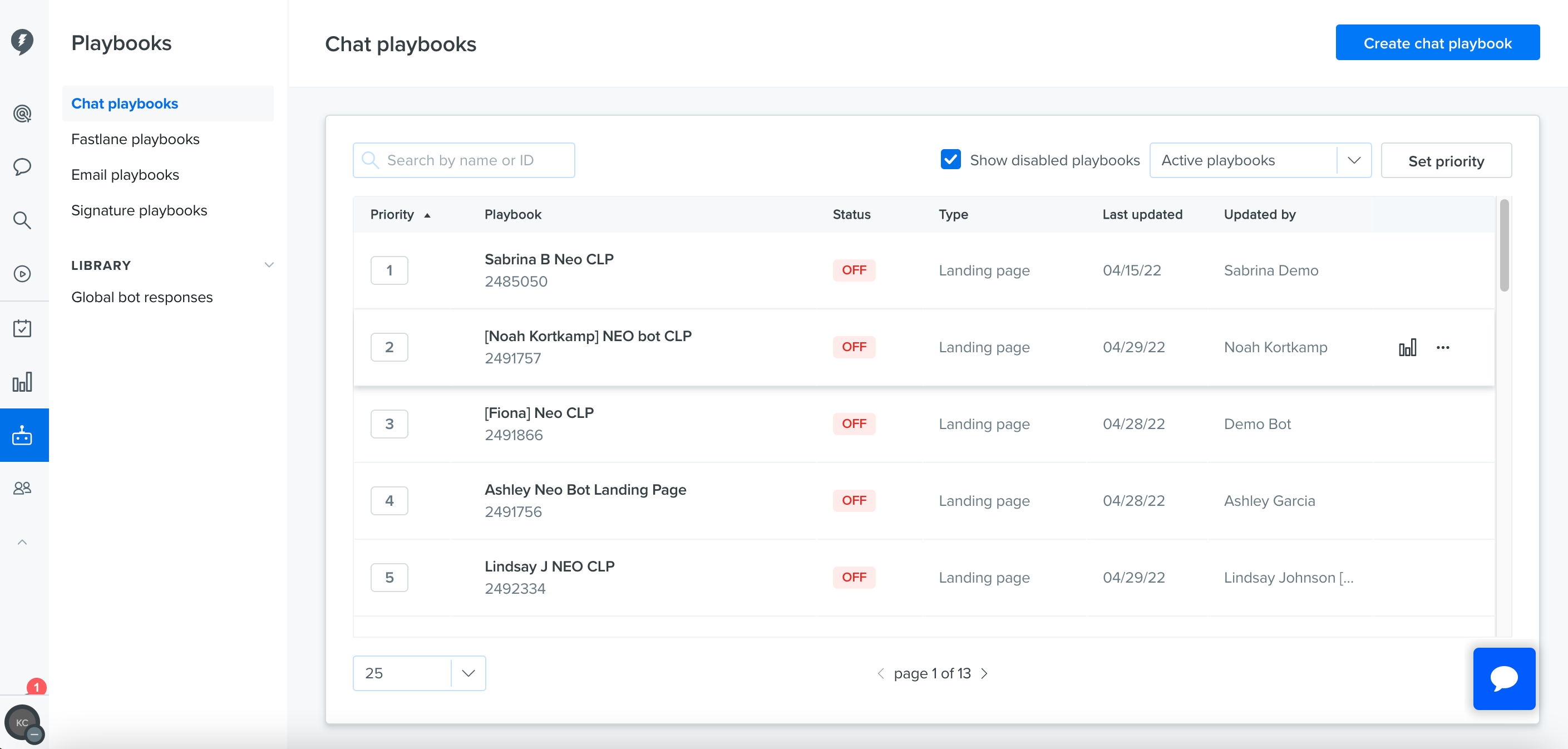Collapse sidebar with the up chevron

point(22,542)
